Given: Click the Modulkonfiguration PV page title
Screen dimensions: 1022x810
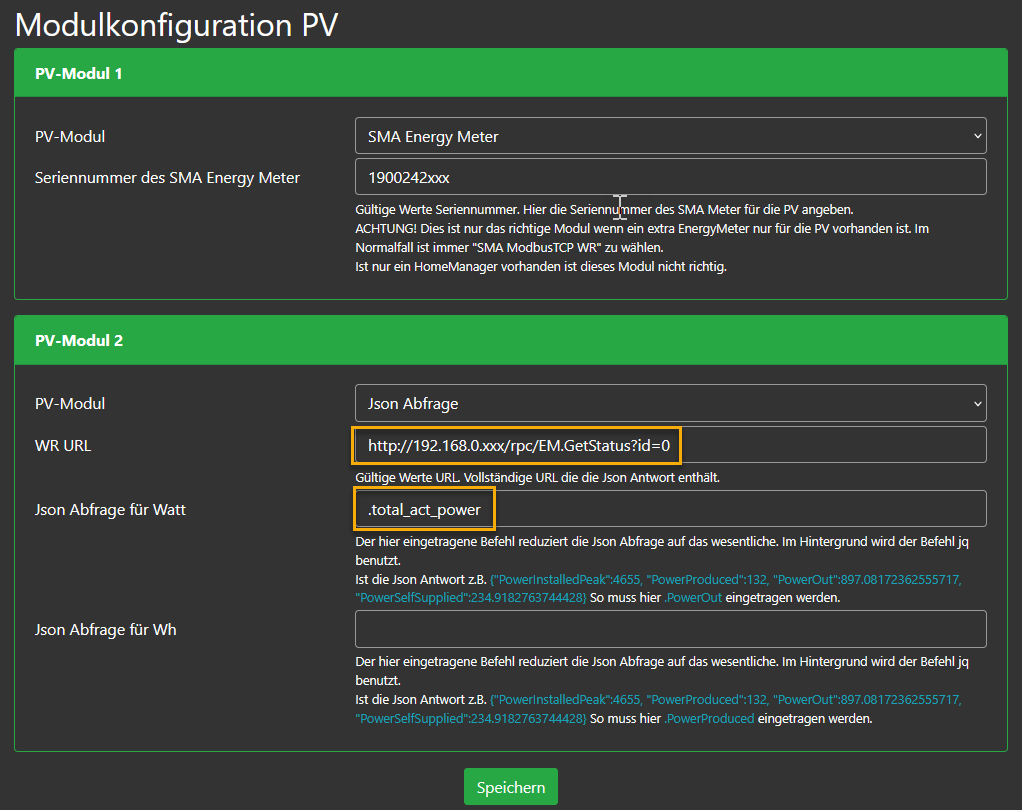Looking at the screenshot, I should point(177,24).
